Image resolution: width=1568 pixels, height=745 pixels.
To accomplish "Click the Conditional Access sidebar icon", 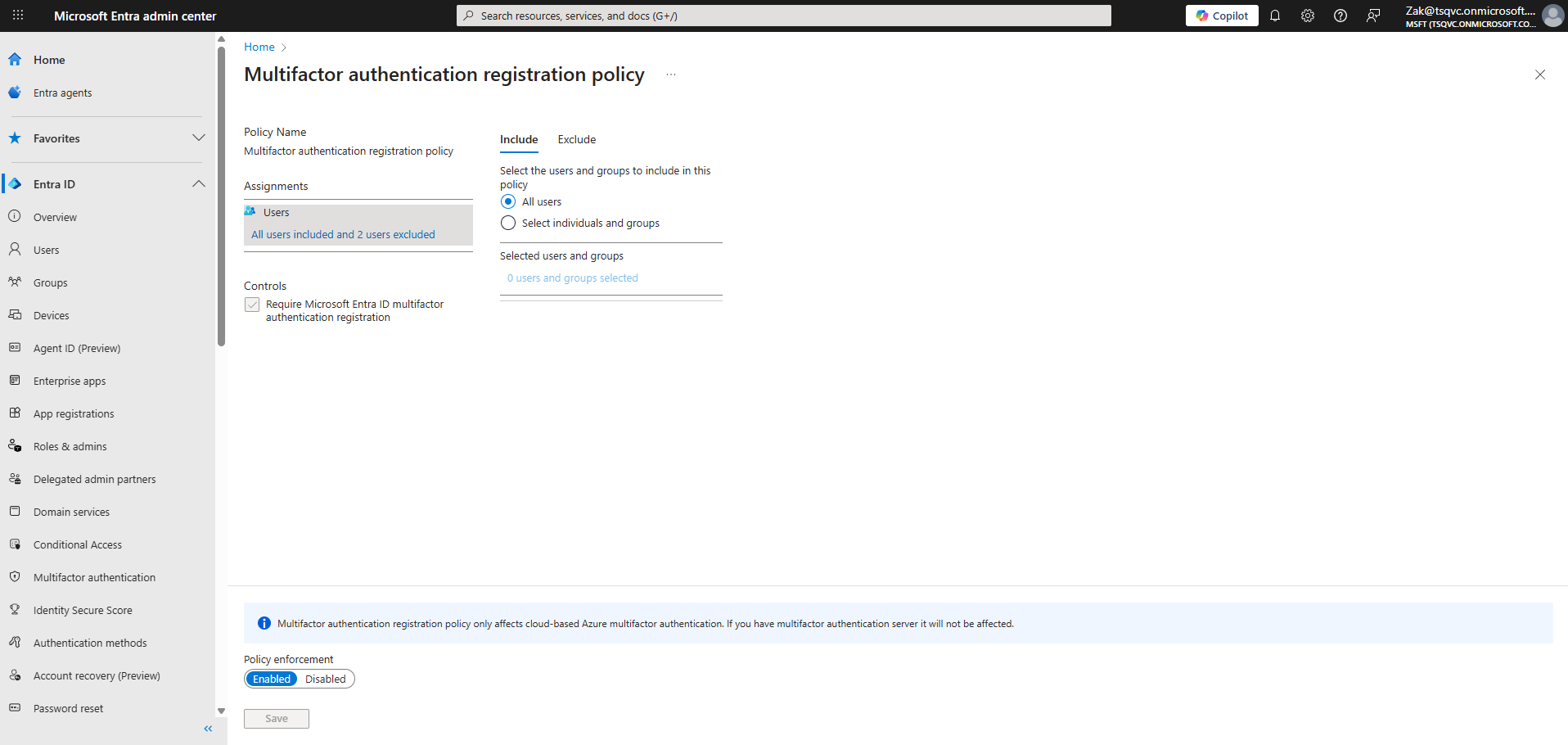I will 15,544.
